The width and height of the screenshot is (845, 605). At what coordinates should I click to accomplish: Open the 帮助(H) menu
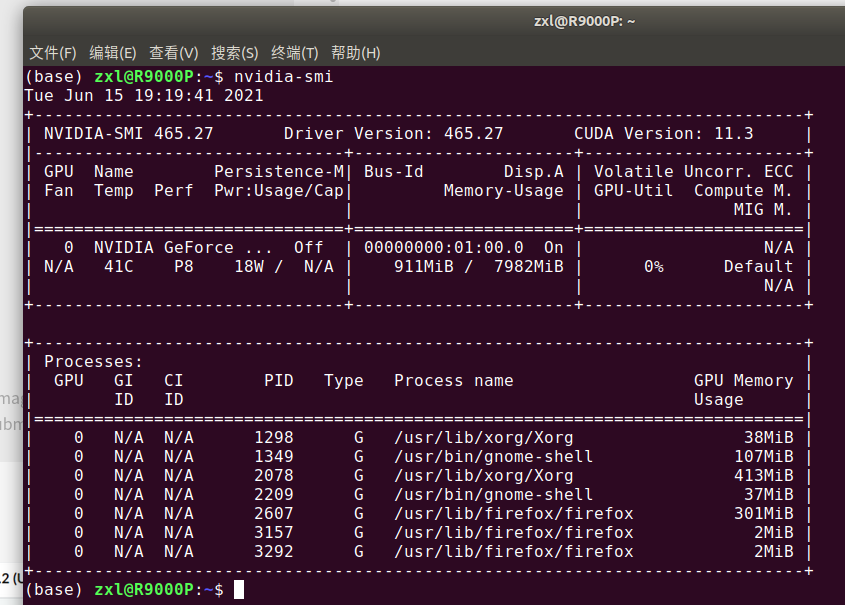(x=356, y=53)
